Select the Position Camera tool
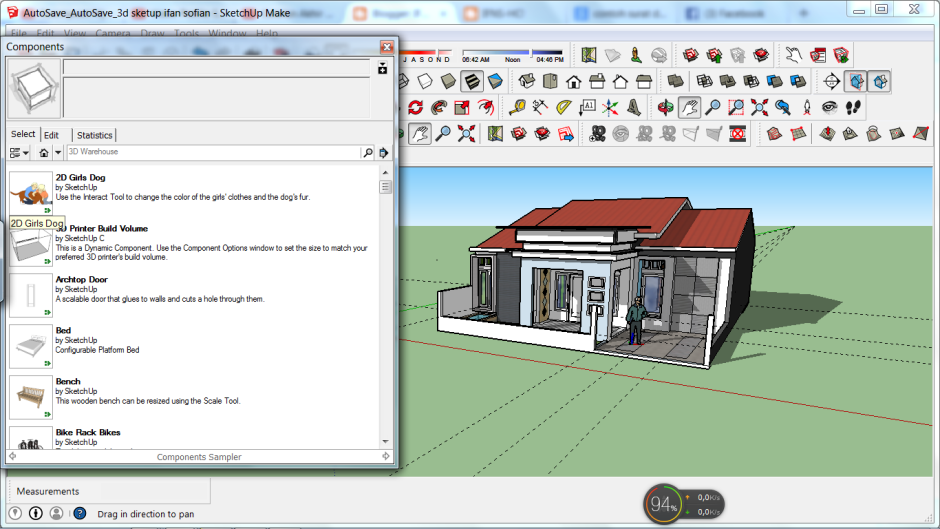Viewport: 940px width, 529px height. click(x=806, y=107)
